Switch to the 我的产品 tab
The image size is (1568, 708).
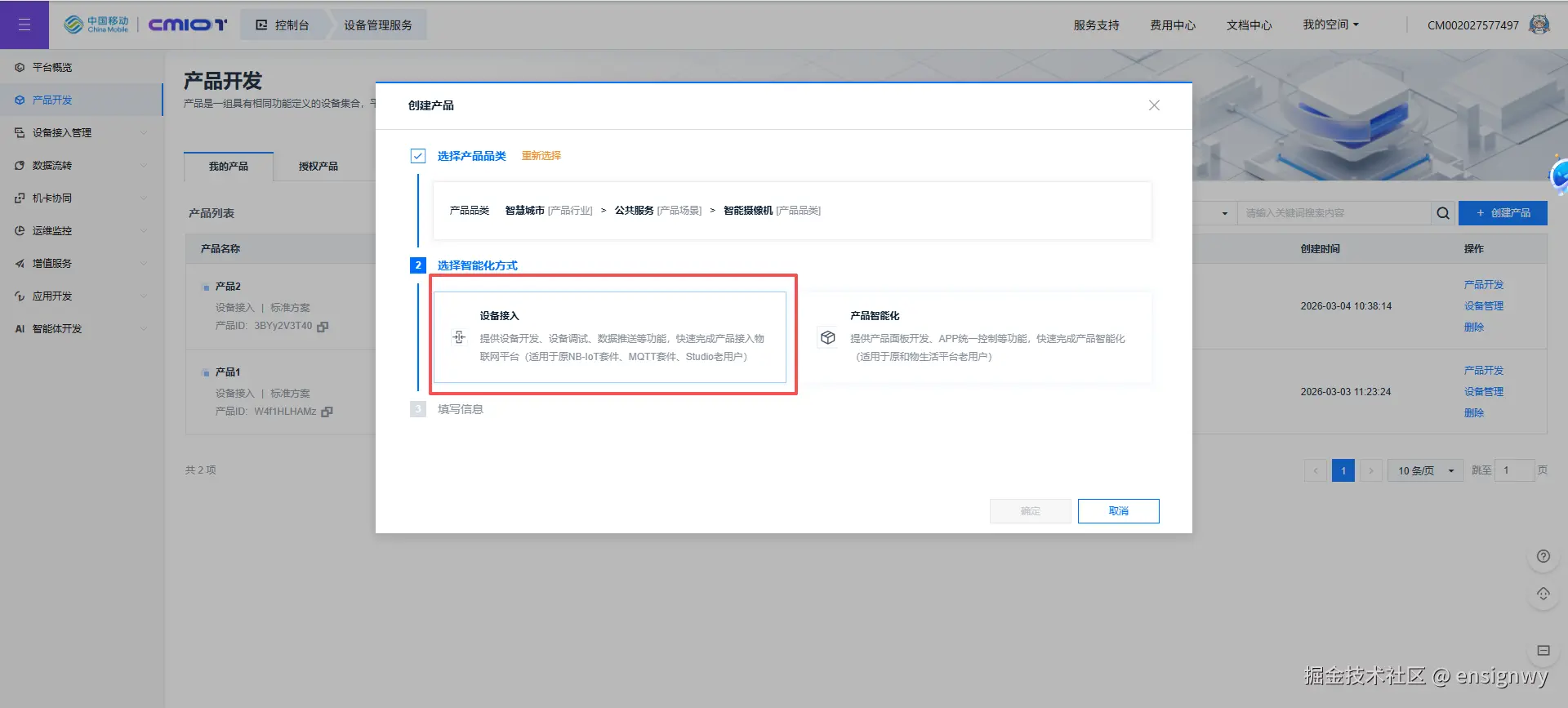coord(229,166)
